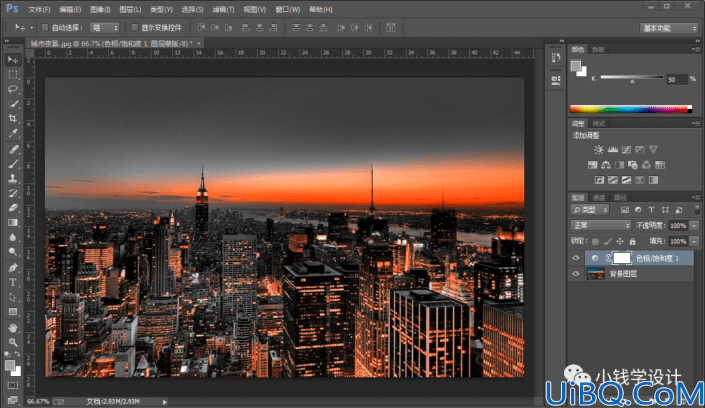This screenshot has height=408, width=705.
Task: Switch to the 通道 tab
Action: [x=599, y=197]
